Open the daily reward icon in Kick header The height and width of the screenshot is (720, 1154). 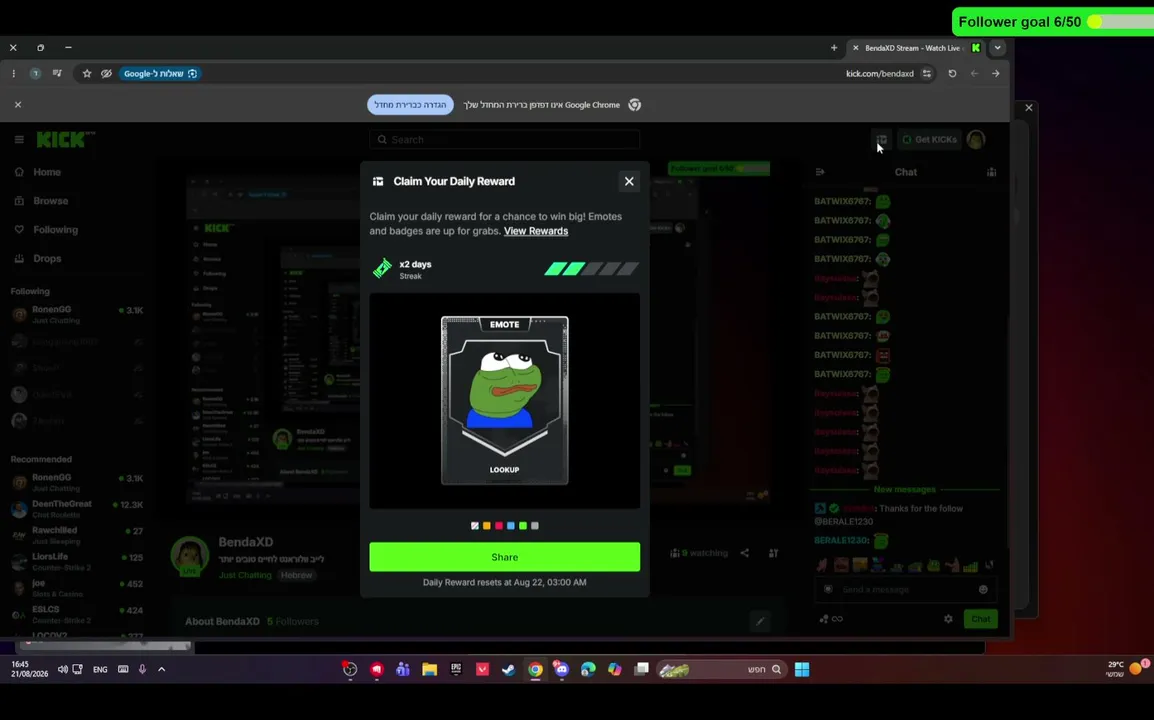[x=881, y=139]
